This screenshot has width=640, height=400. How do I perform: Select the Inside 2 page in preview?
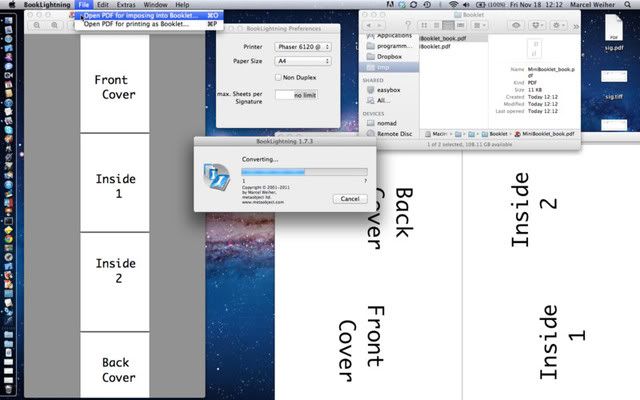click(115, 282)
